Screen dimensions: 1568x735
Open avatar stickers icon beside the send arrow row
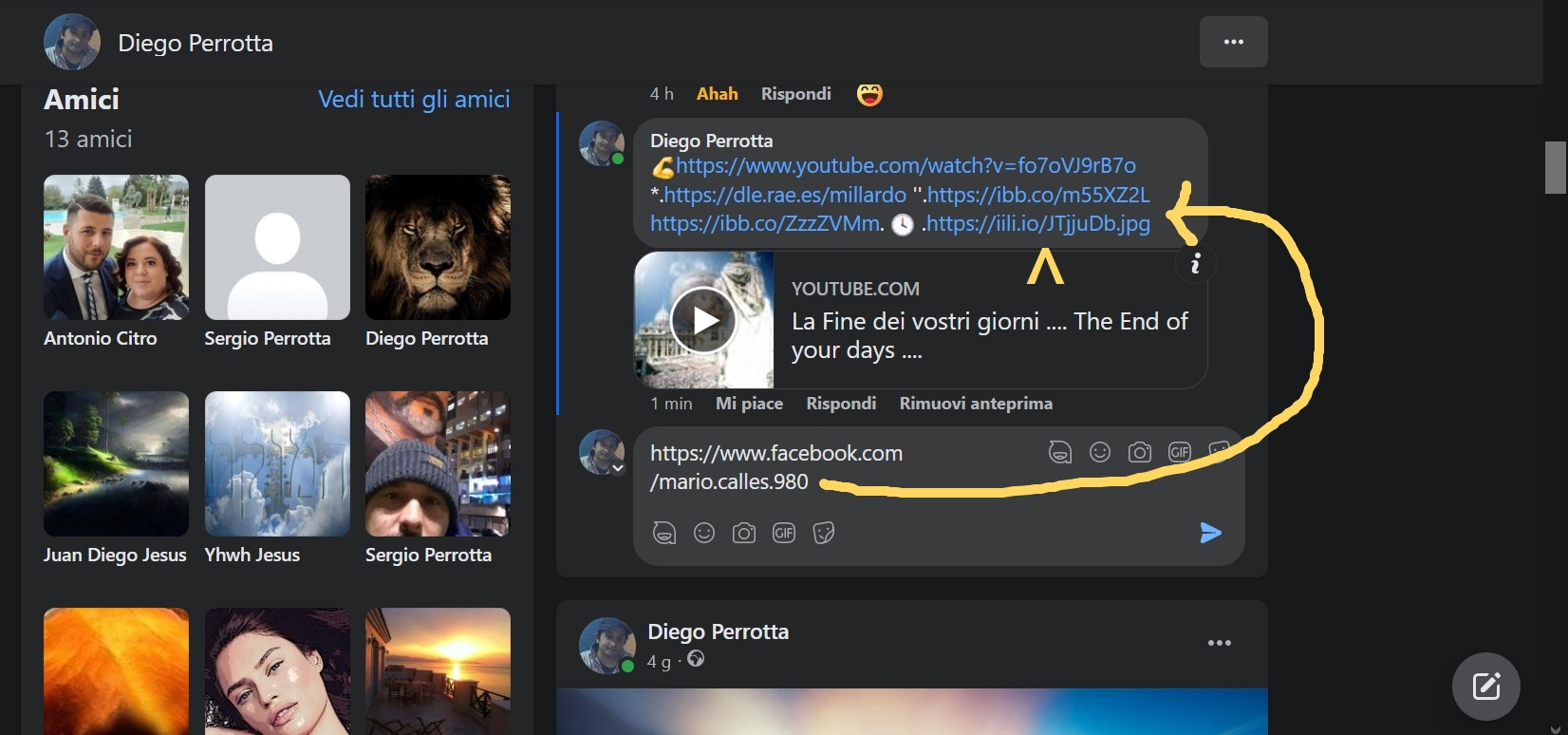click(x=664, y=533)
